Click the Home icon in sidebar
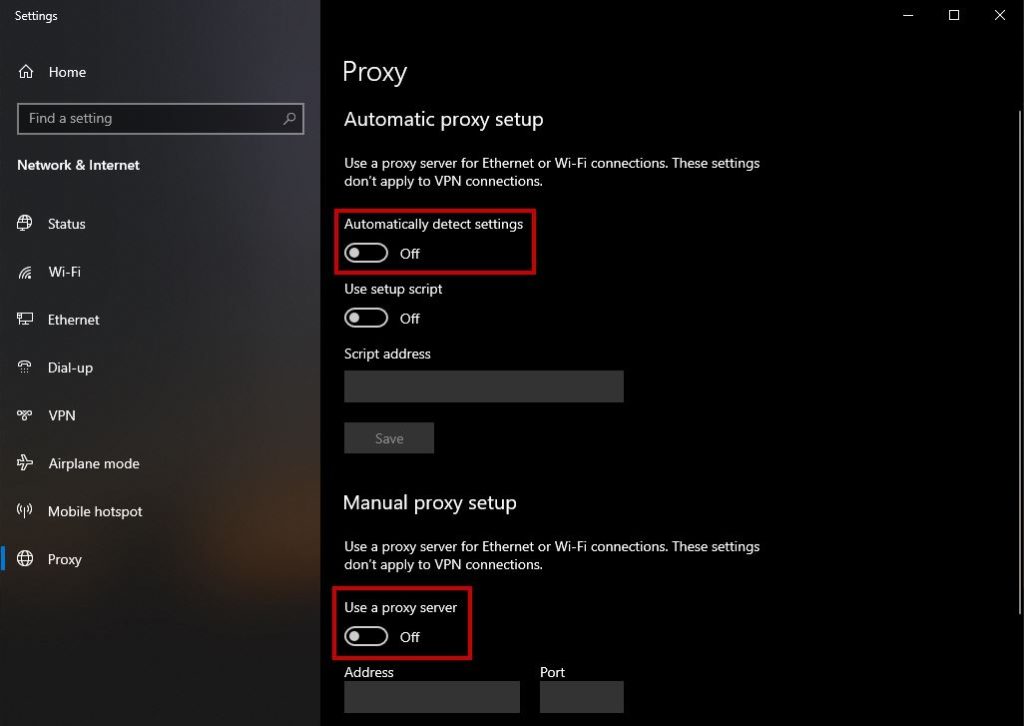The height and width of the screenshot is (726, 1024). click(x=26, y=72)
